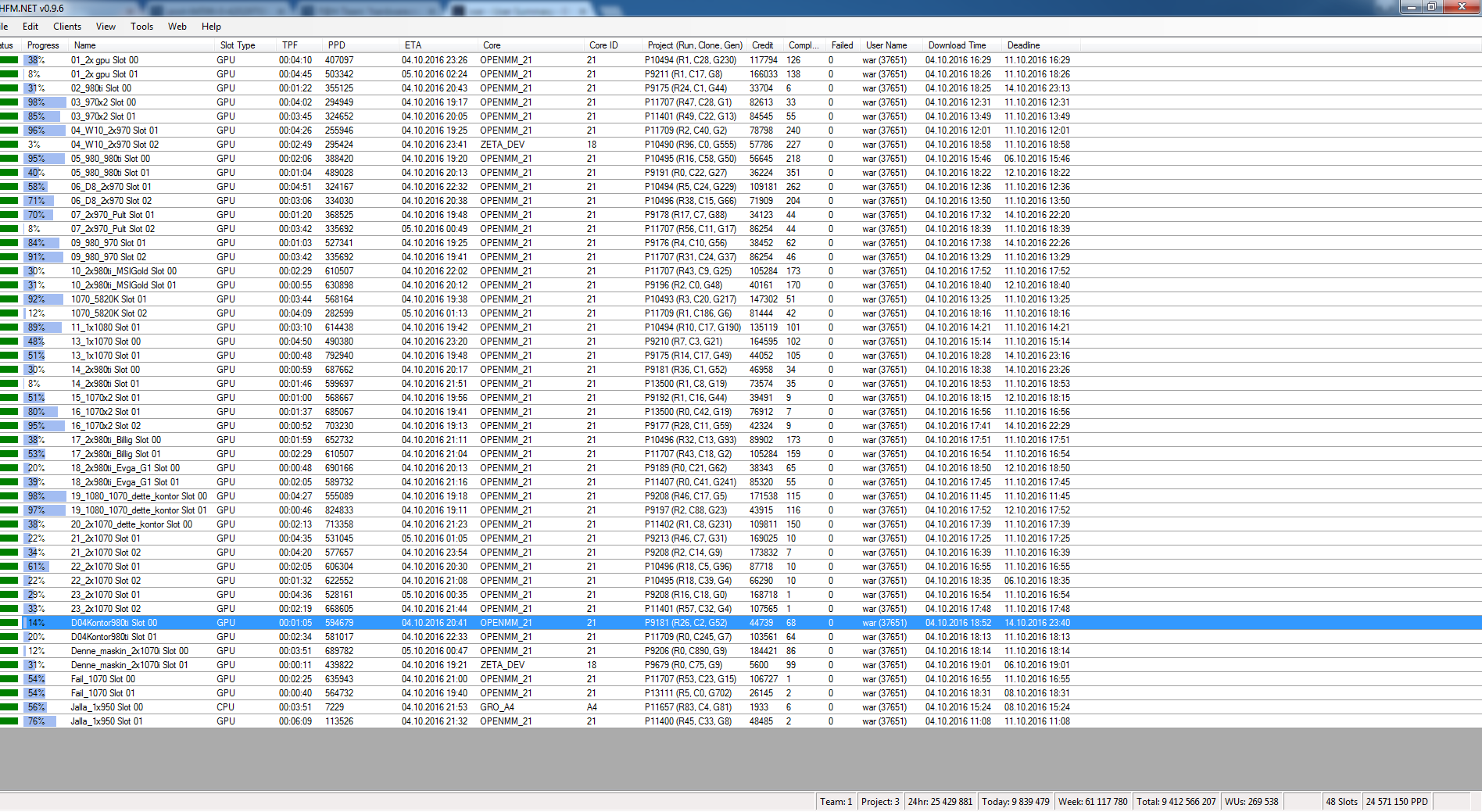Screen dimensions: 1482x812
Task: Click the PPD value 824833
Action: [339, 510]
